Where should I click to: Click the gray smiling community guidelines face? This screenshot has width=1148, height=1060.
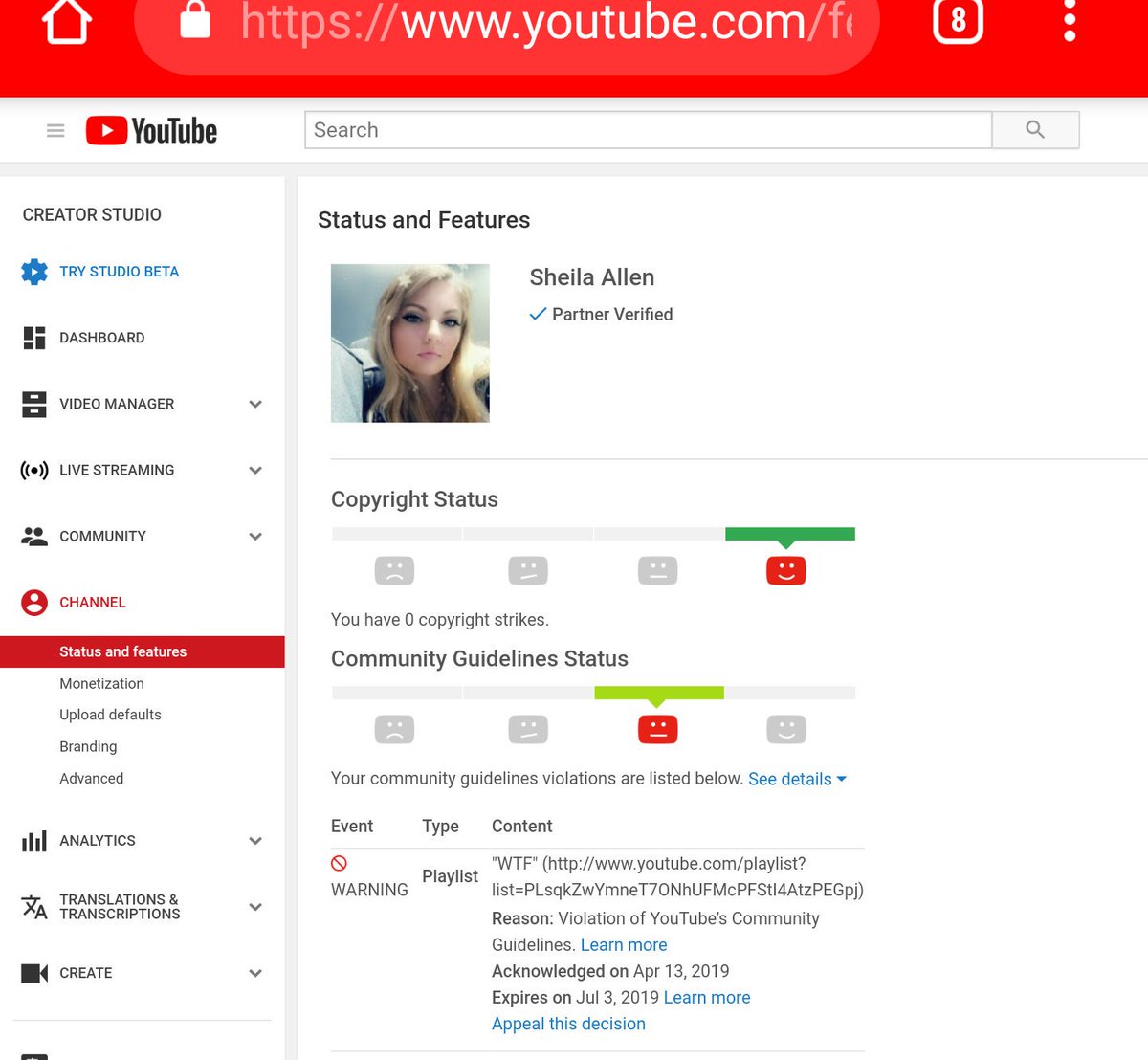pos(786,729)
